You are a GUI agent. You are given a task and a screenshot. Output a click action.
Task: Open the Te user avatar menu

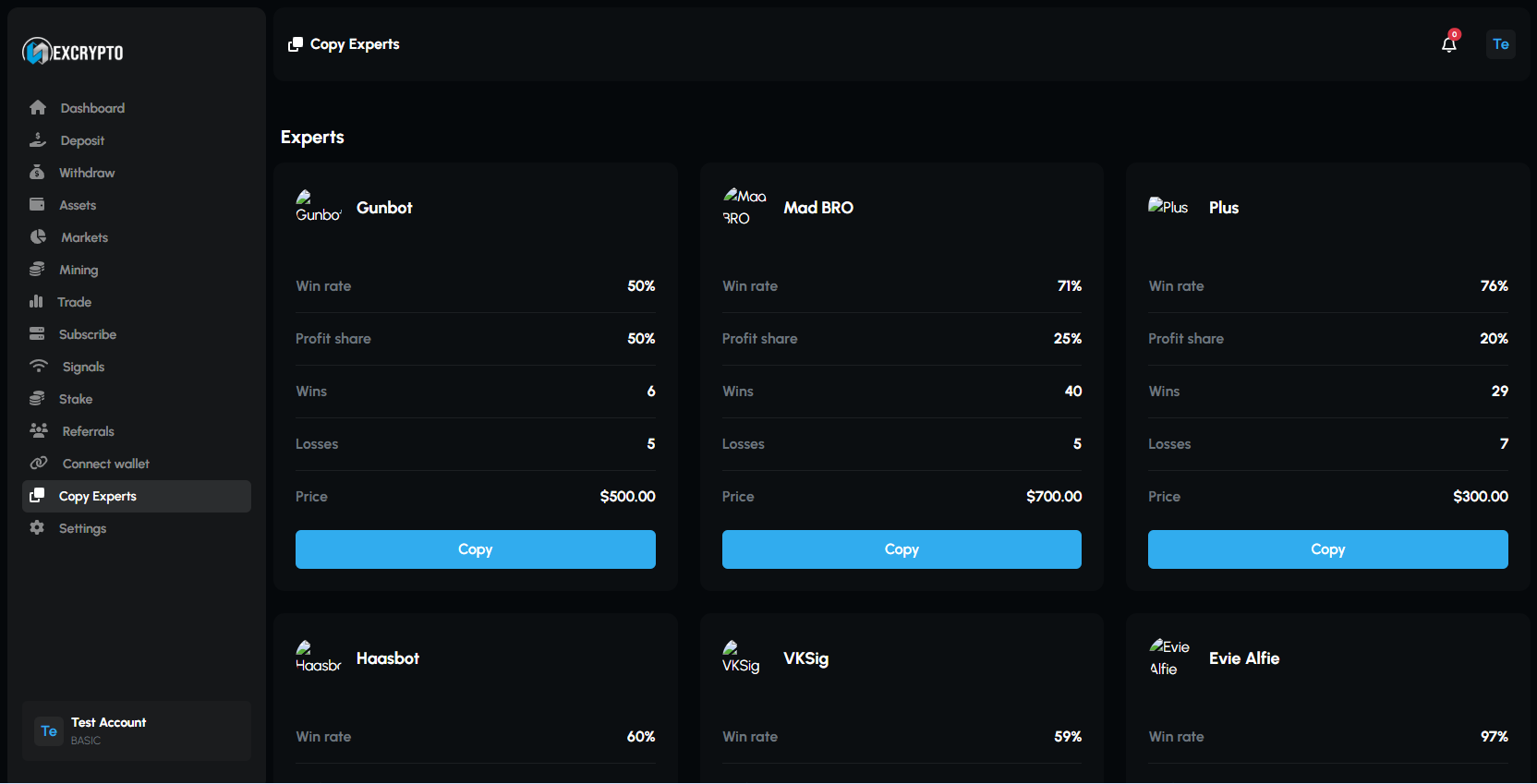point(1501,44)
